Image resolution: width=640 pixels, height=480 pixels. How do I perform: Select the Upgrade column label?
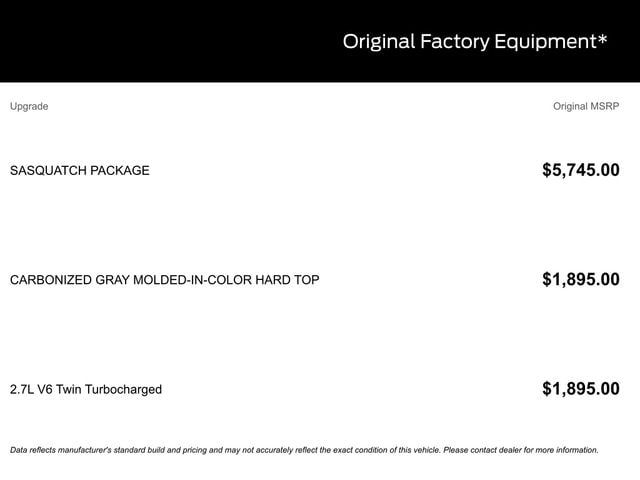coord(29,106)
